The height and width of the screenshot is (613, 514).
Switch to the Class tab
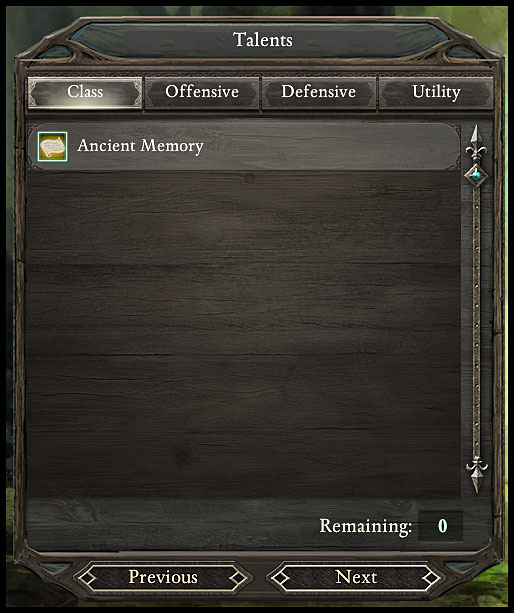tap(85, 92)
